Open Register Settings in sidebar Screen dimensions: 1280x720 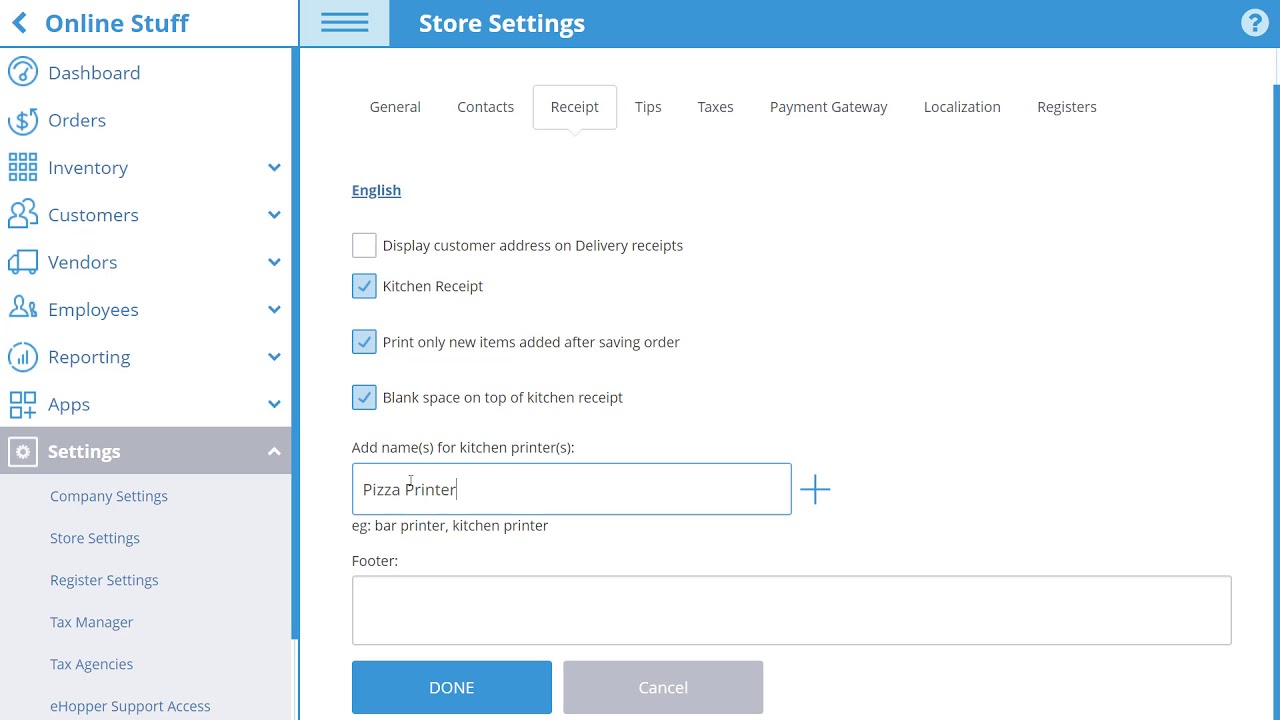coord(104,580)
